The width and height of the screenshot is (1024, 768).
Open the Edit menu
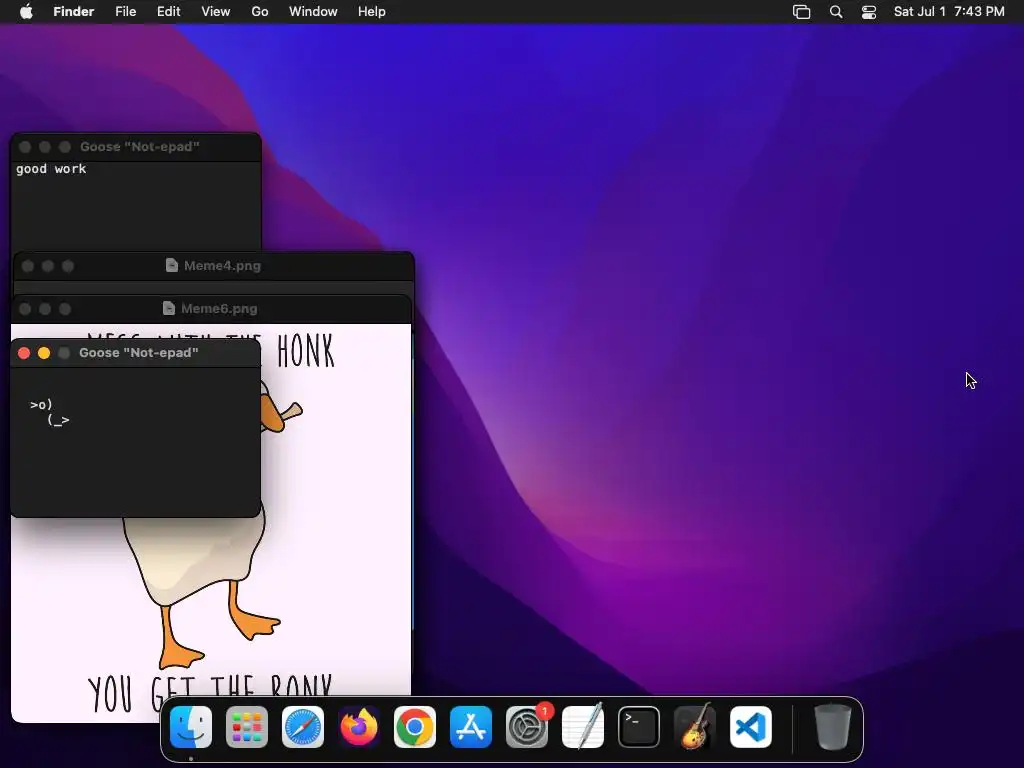coord(168,12)
